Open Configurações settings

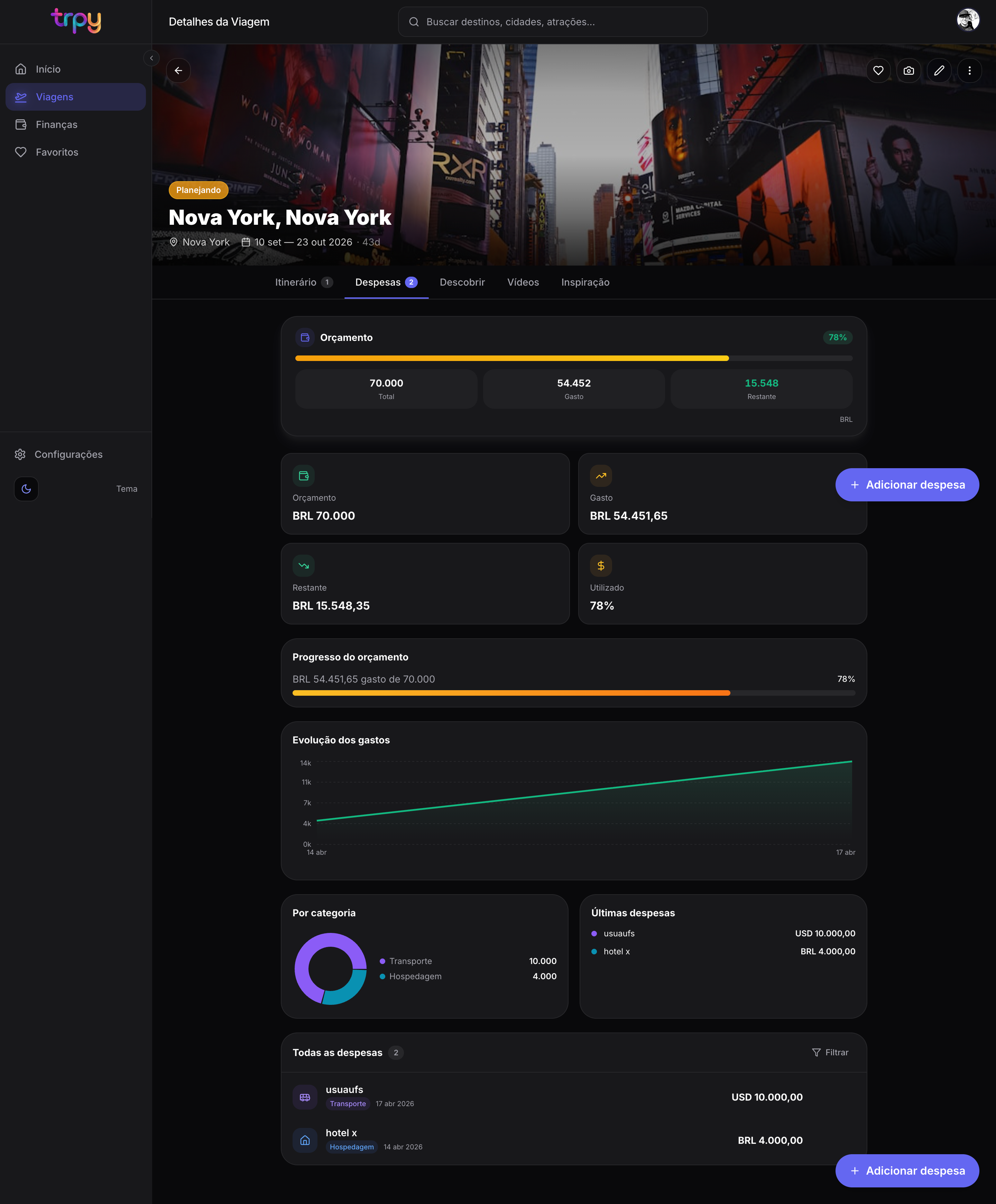pyautogui.click(x=76, y=454)
